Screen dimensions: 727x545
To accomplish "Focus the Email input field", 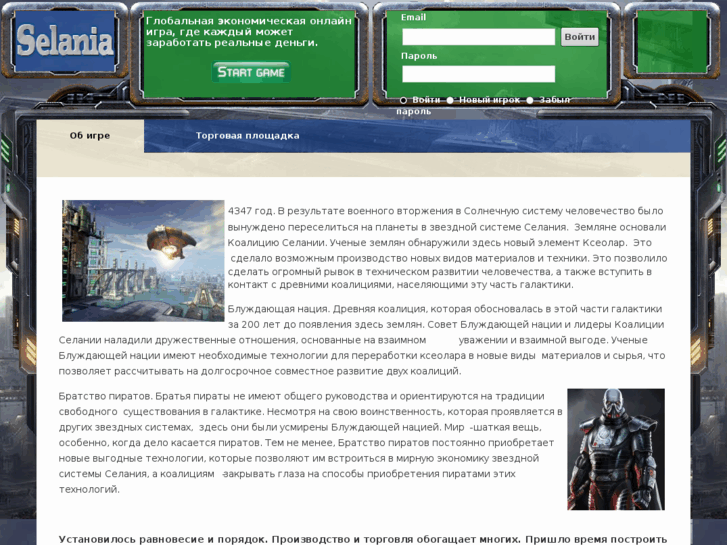I will [478, 37].
